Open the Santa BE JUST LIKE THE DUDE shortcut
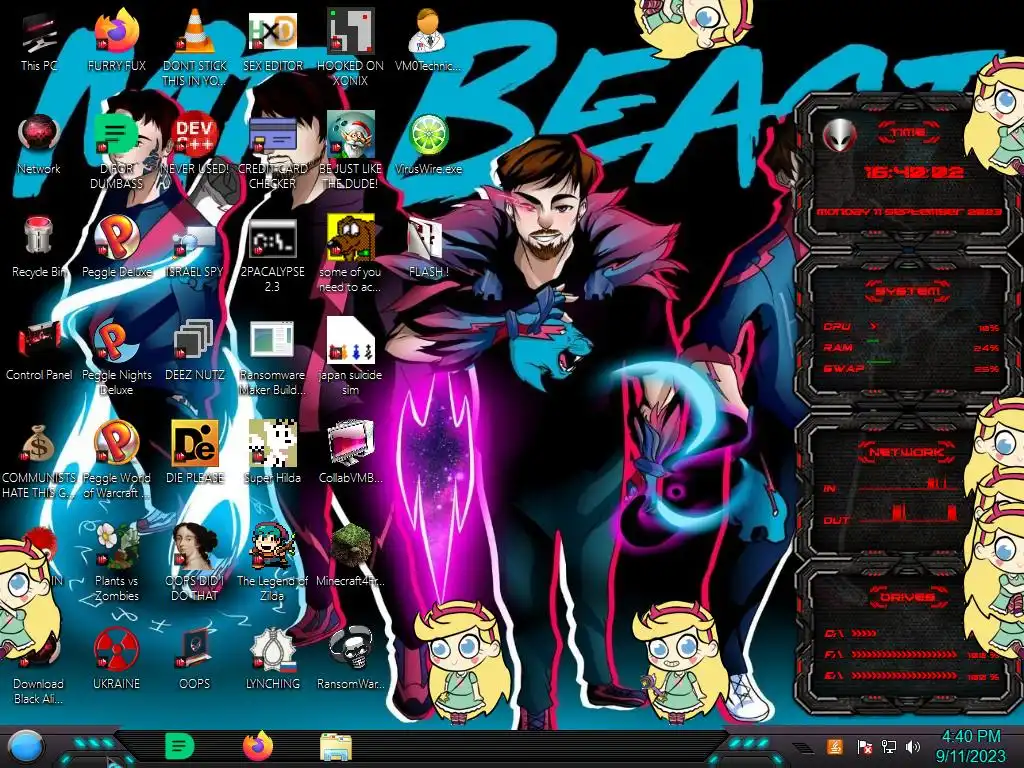This screenshot has height=768, width=1024. click(350, 152)
